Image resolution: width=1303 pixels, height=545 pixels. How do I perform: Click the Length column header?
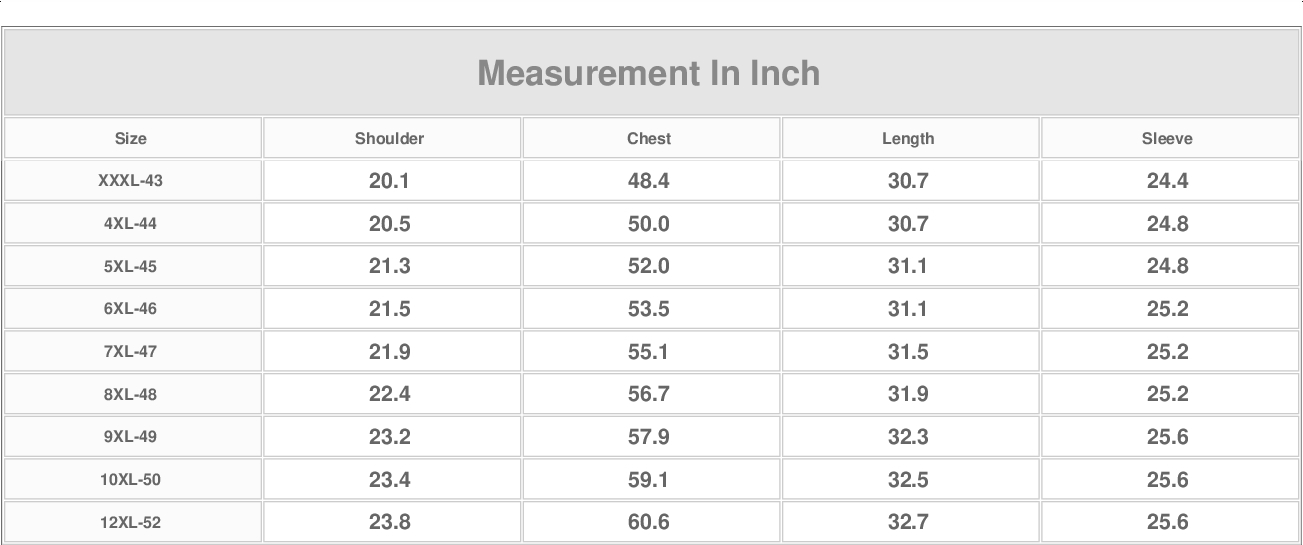(x=908, y=139)
